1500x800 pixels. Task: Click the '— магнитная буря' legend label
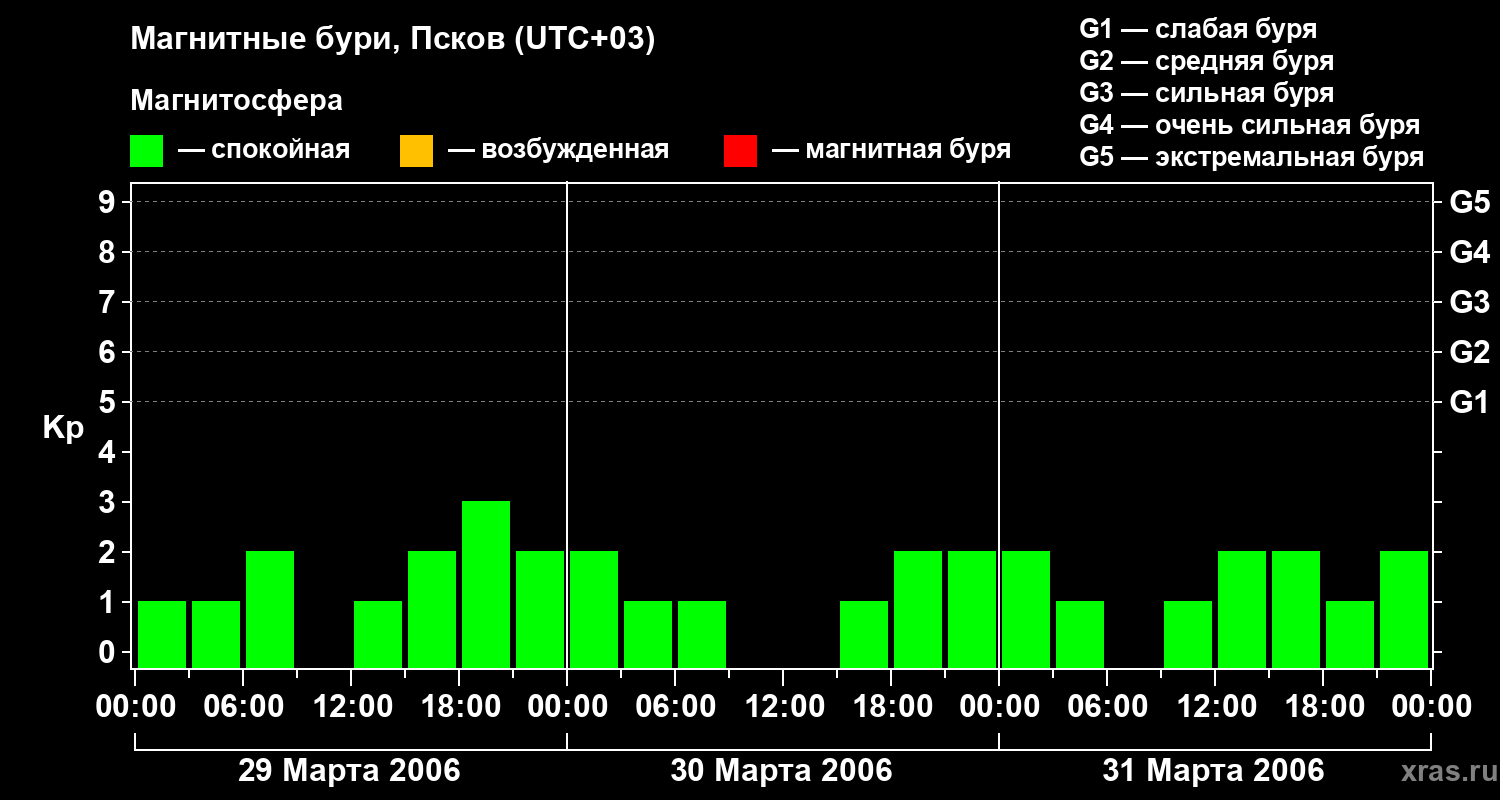click(891, 150)
